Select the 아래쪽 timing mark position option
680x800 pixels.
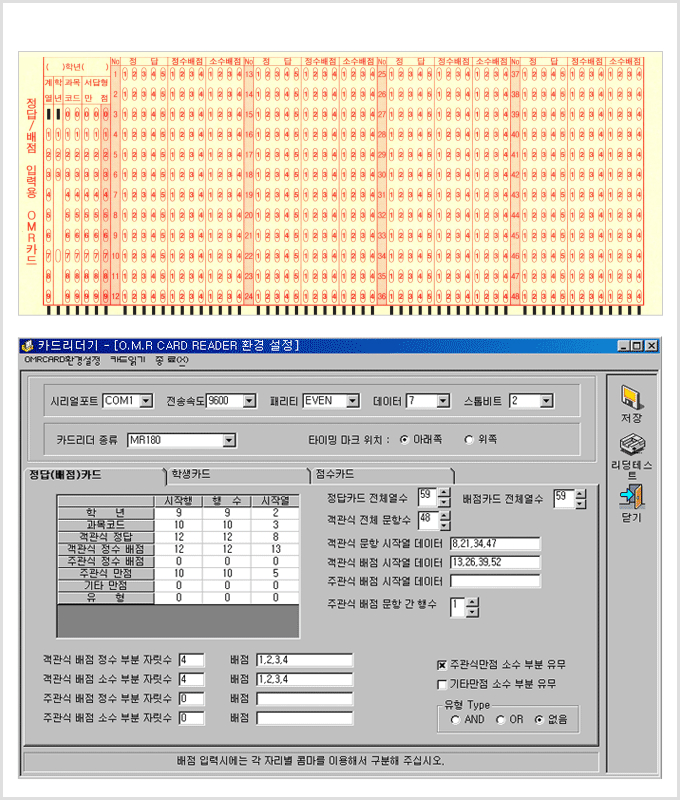pyautogui.click(x=404, y=439)
